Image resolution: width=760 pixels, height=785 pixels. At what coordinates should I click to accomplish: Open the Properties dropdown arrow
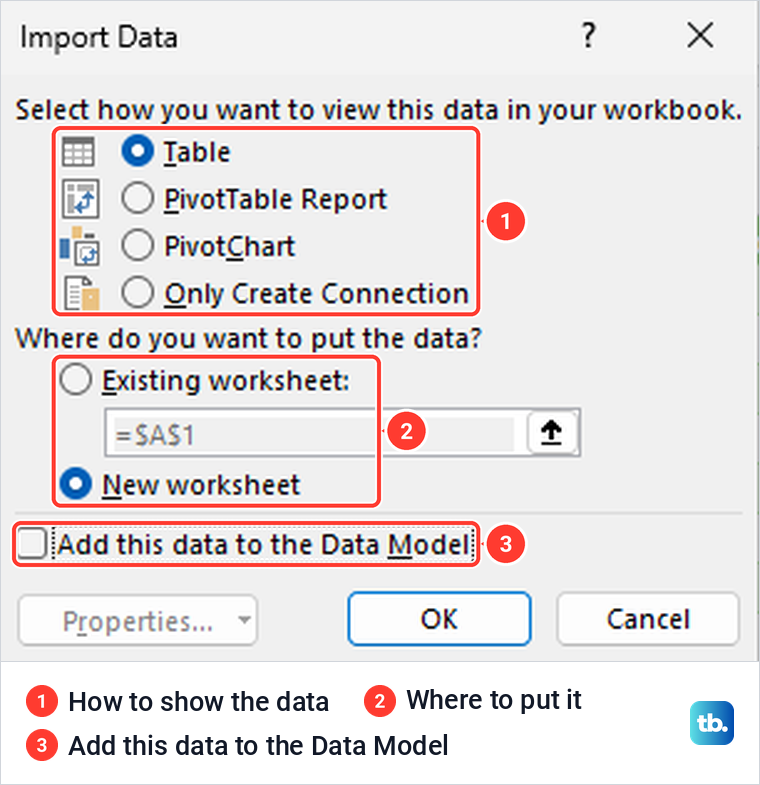point(244,620)
